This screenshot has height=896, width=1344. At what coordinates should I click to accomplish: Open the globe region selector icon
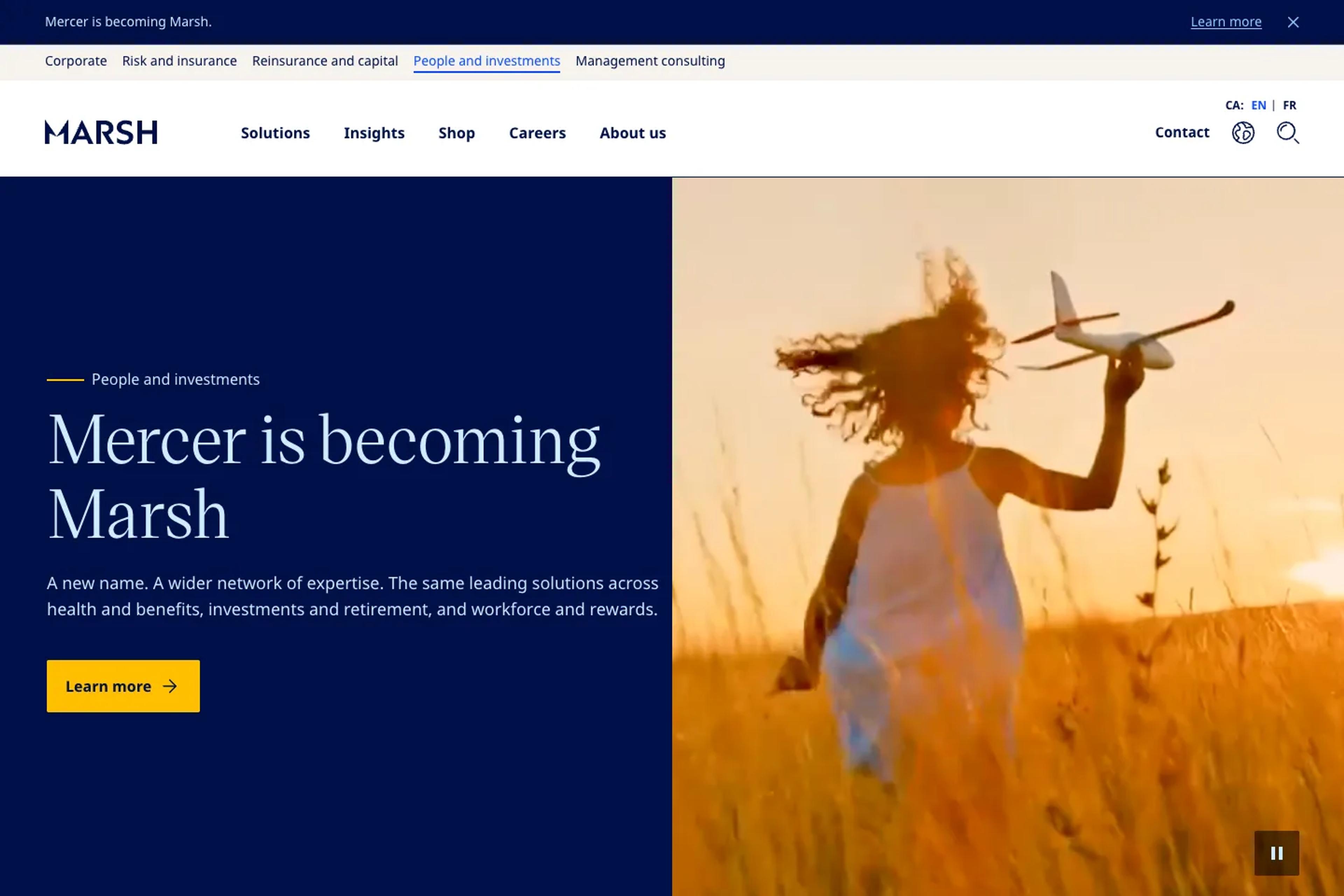coord(1243,133)
